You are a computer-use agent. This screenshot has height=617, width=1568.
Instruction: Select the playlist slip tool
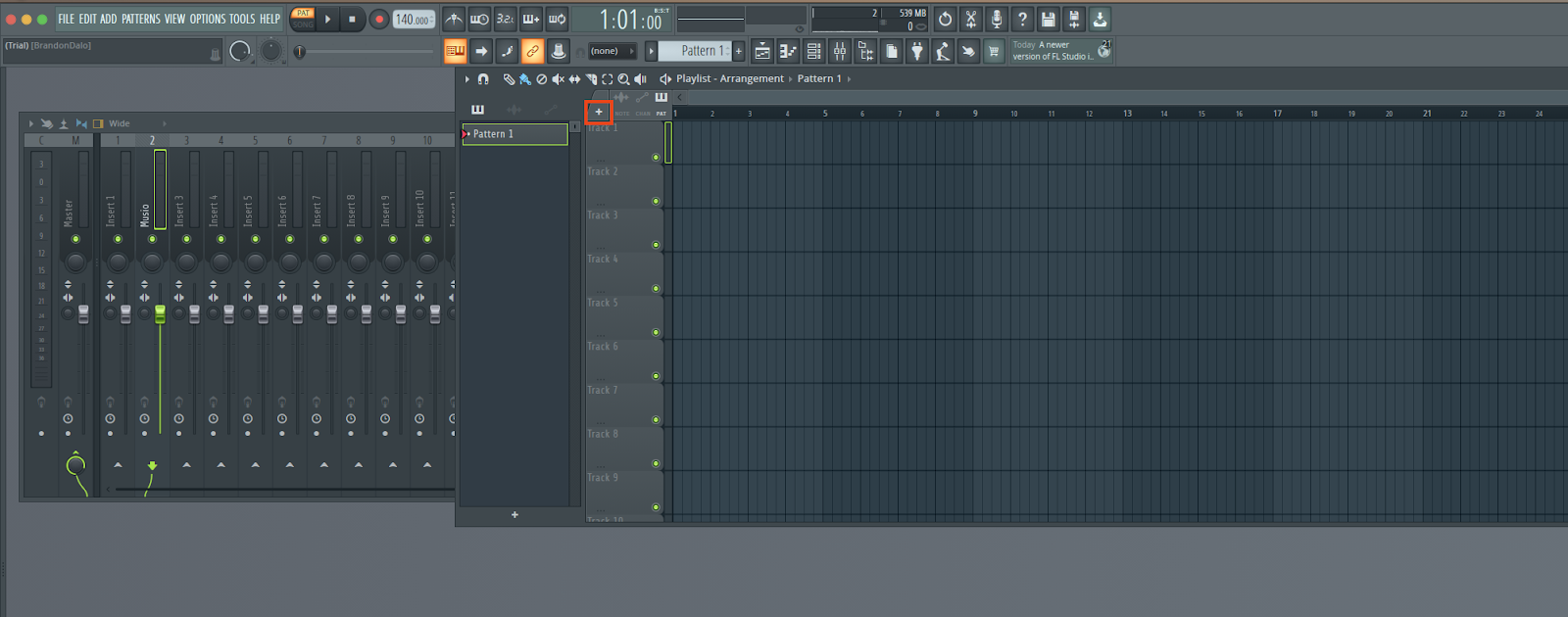click(574, 79)
